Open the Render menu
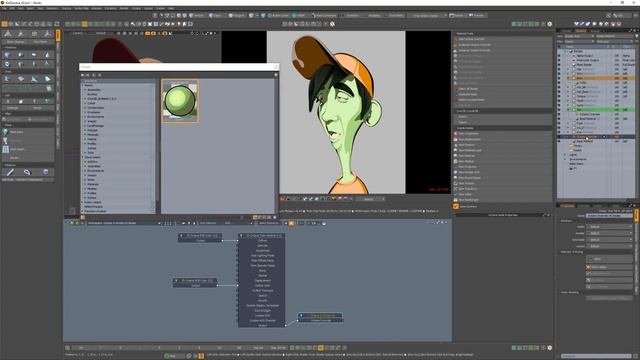The height and width of the screenshot is (360, 640). 124,8
